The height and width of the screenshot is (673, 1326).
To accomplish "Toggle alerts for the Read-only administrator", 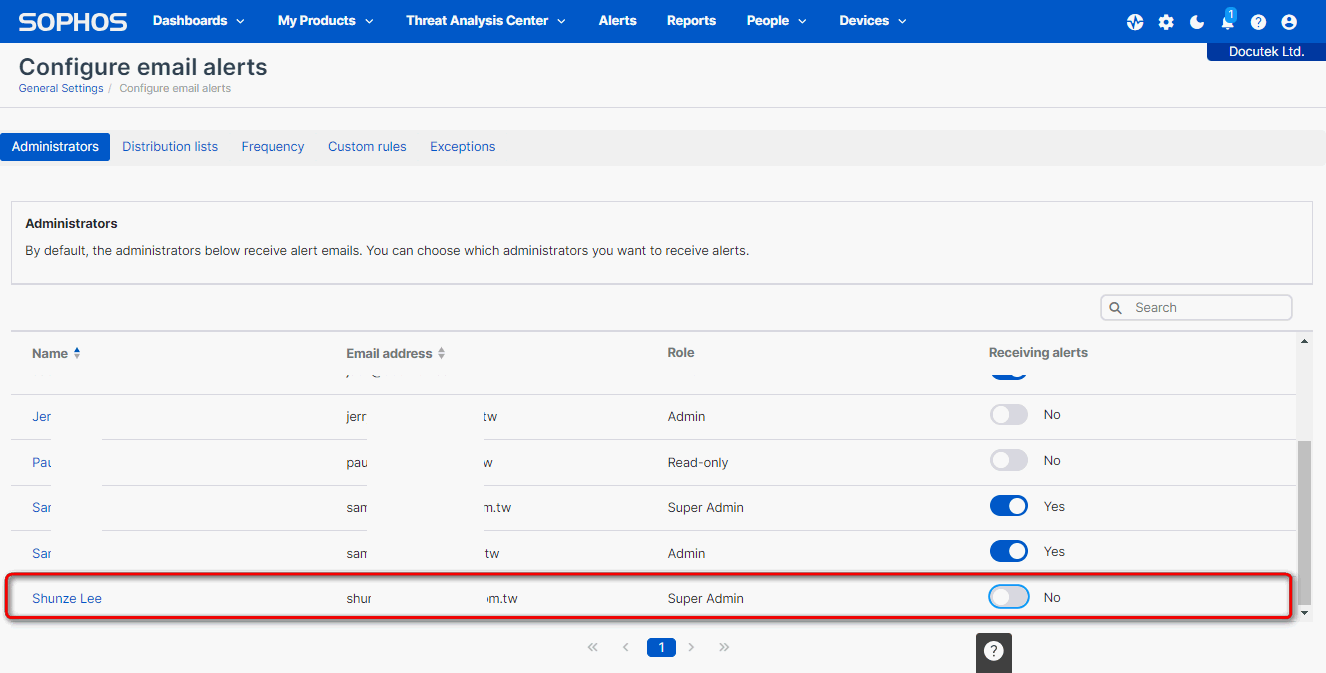I will coord(1008,460).
